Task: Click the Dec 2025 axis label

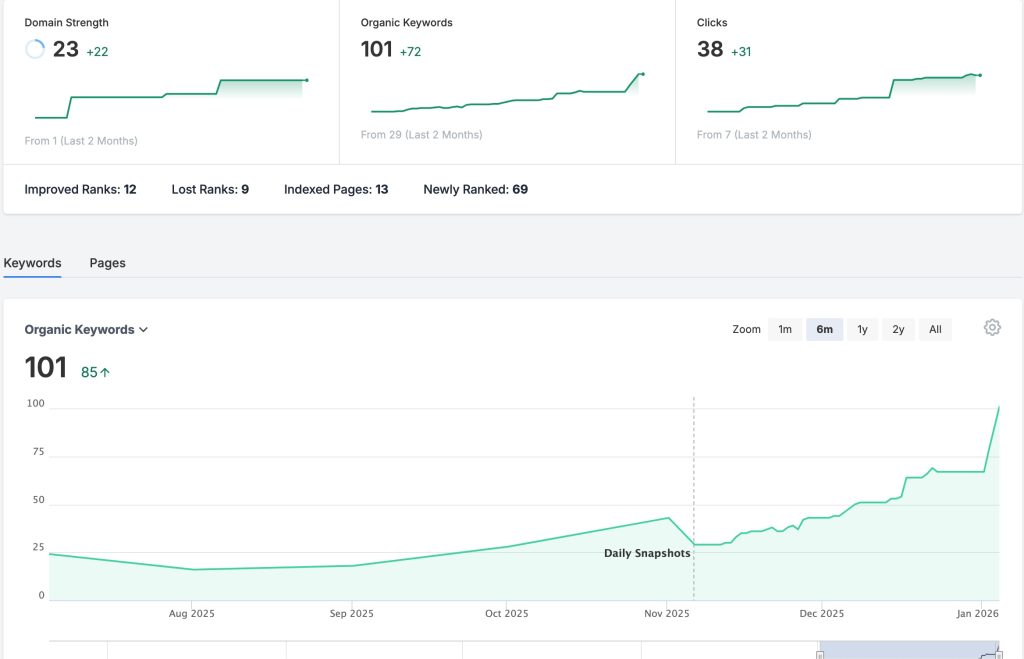Action: click(822, 613)
